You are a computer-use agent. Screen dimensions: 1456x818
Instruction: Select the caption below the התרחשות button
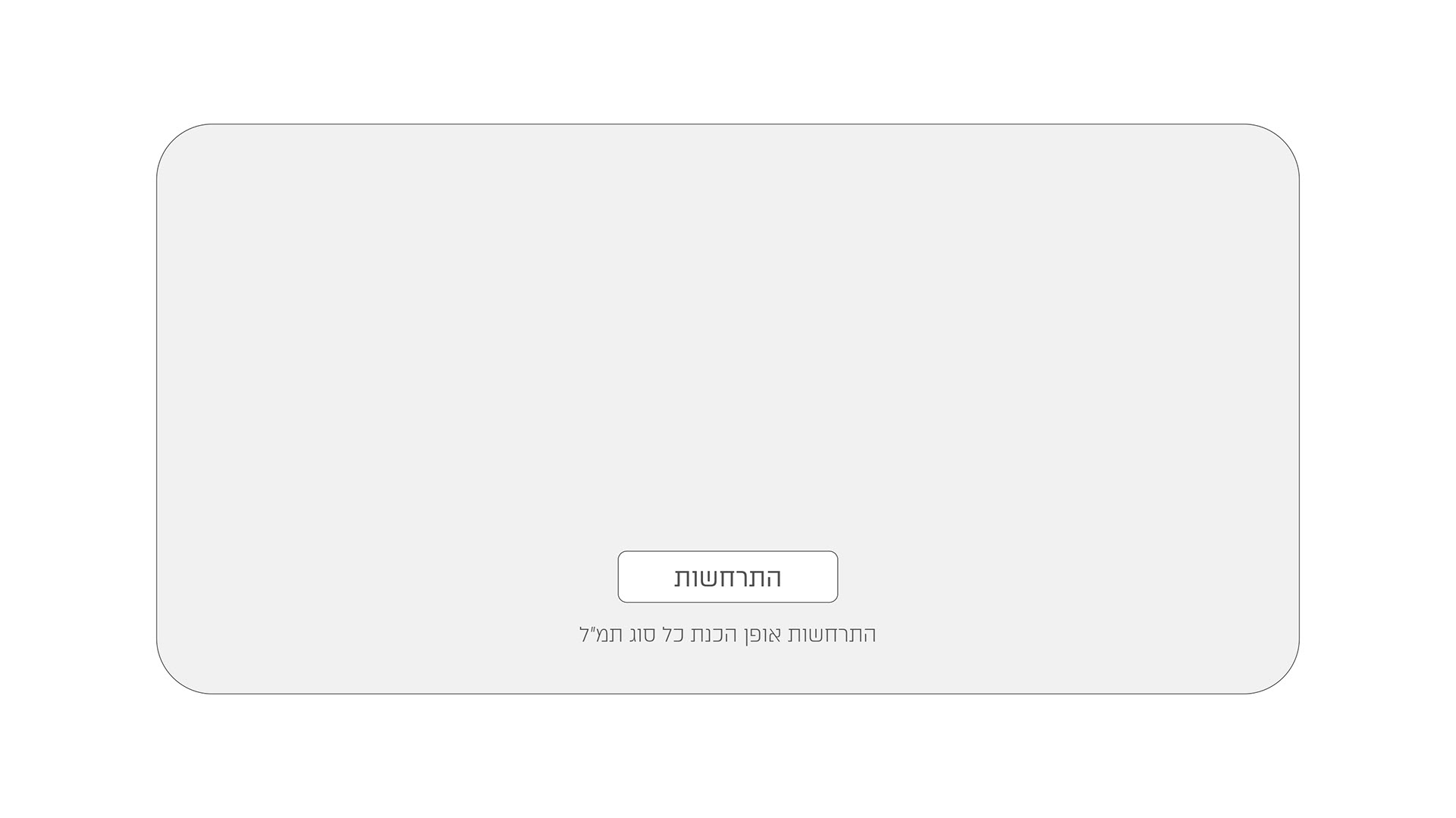(728, 635)
